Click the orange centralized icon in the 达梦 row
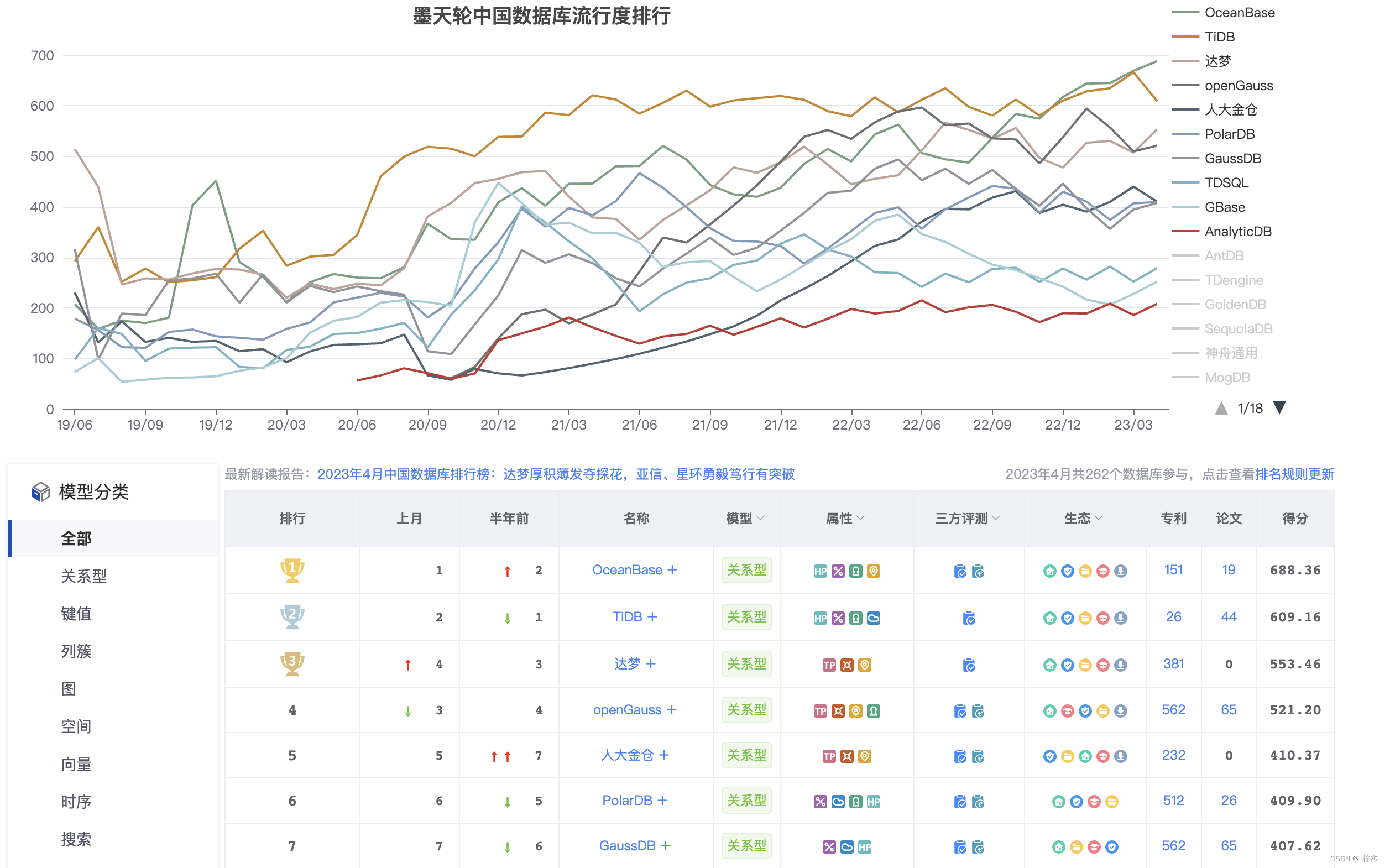 pos(847,665)
